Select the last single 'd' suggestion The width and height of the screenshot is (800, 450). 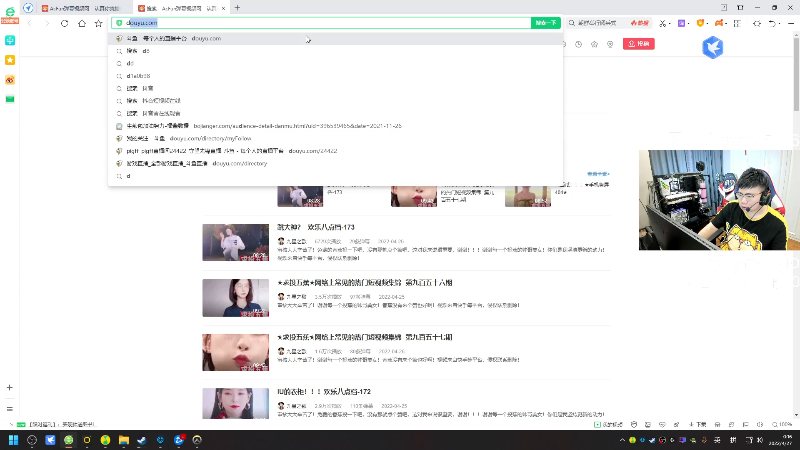[x=336, y=176]
